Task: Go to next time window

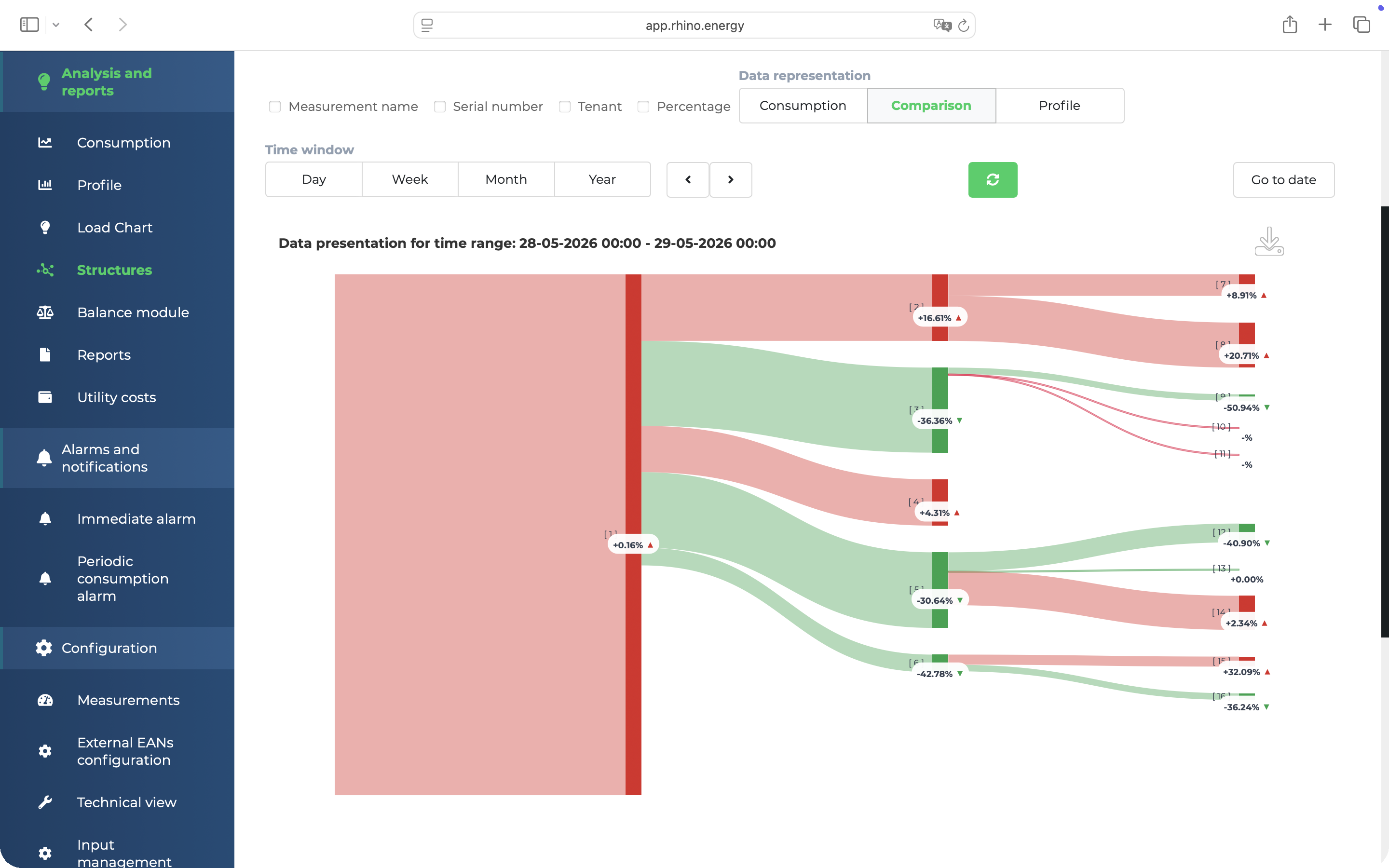Action: coord(731,180)
